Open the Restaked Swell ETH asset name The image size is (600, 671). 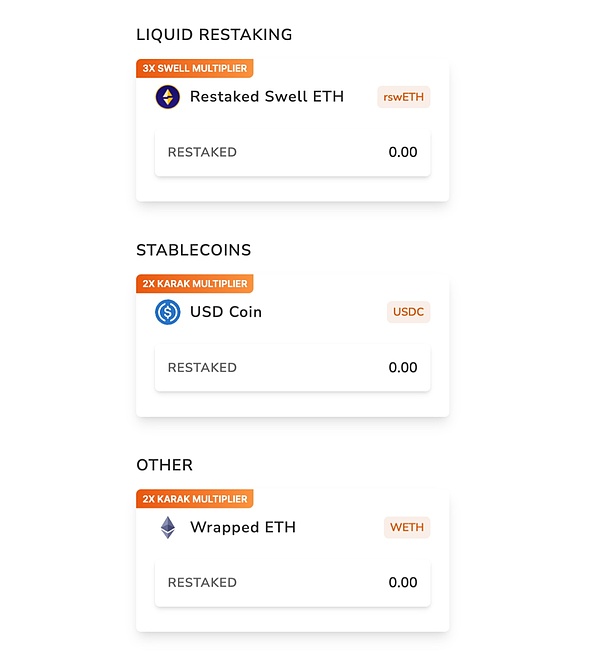[x=266, y=97]
